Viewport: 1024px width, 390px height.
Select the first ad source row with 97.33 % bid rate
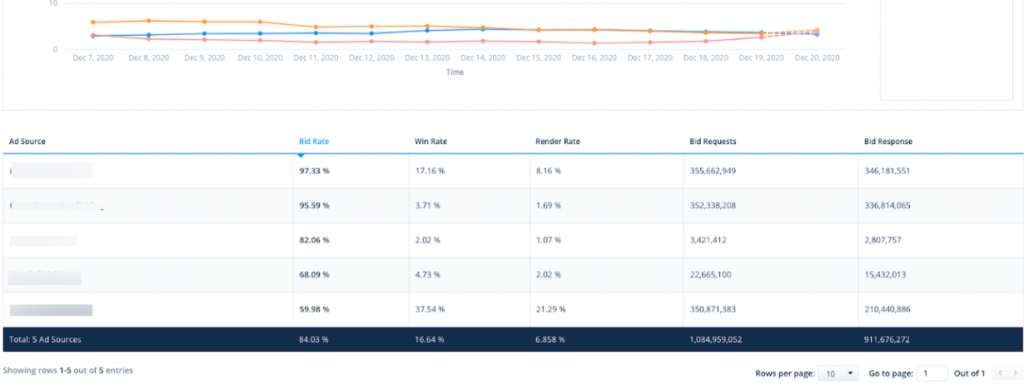tap(513, 171)
